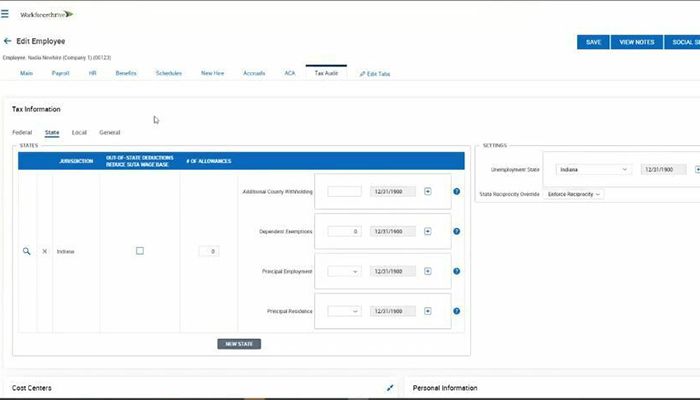Click the NEW STATE button
The width and height of the screenshot is (700, 400).
point(239,344)
